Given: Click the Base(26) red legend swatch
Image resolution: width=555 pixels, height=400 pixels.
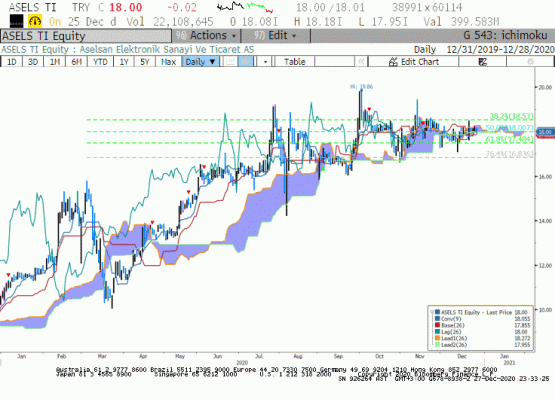Looking at the screenshot, I should (x=437, y=325).
